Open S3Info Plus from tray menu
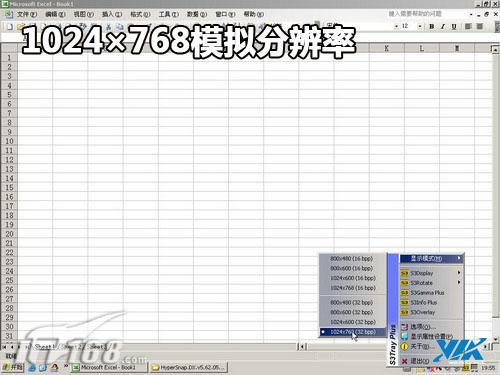500x375 pixels. [431, 302]
